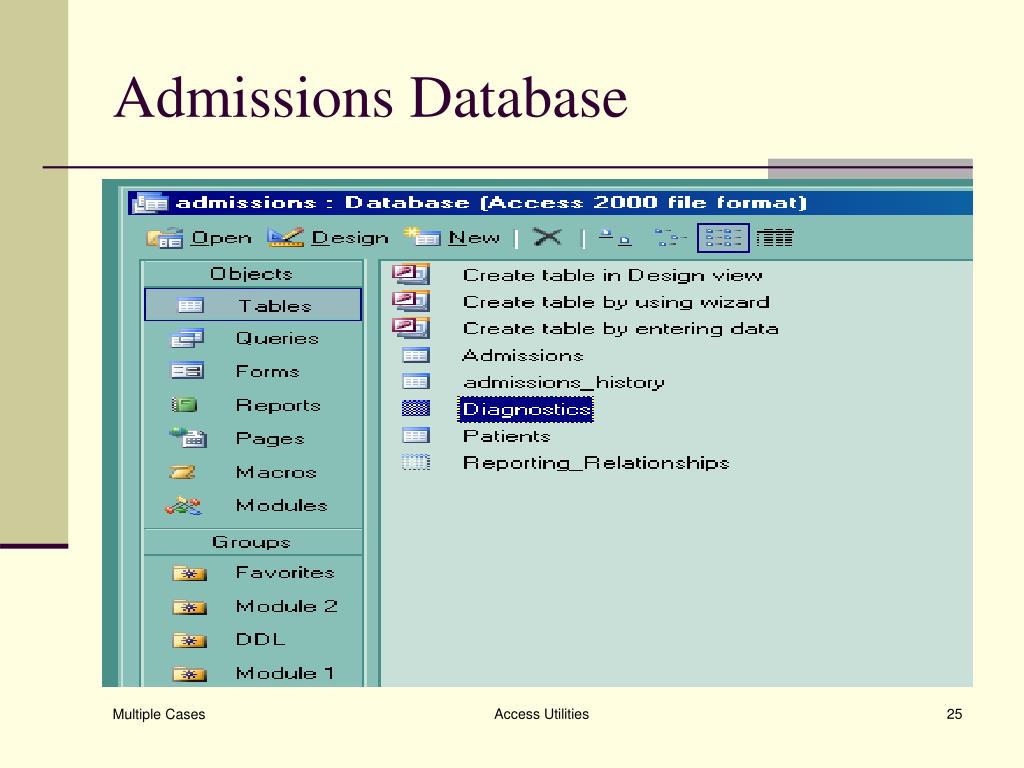Click icon beside 'Create table by using wizard'
The image size is (1024, 768).
pyautogui.click(x=411, y=300)
